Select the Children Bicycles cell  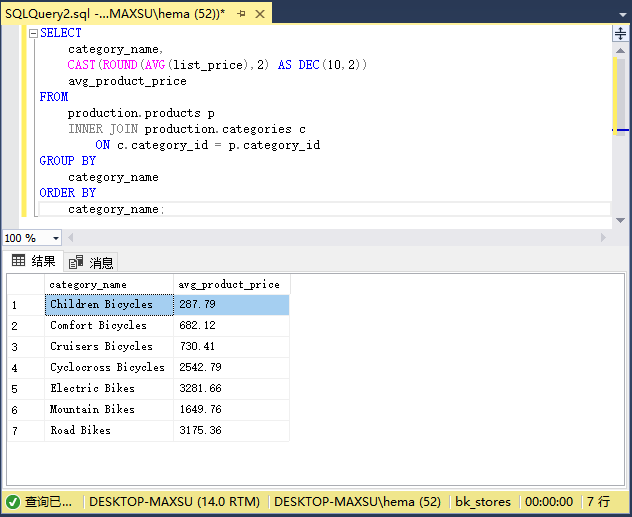[x=109, y=305]
